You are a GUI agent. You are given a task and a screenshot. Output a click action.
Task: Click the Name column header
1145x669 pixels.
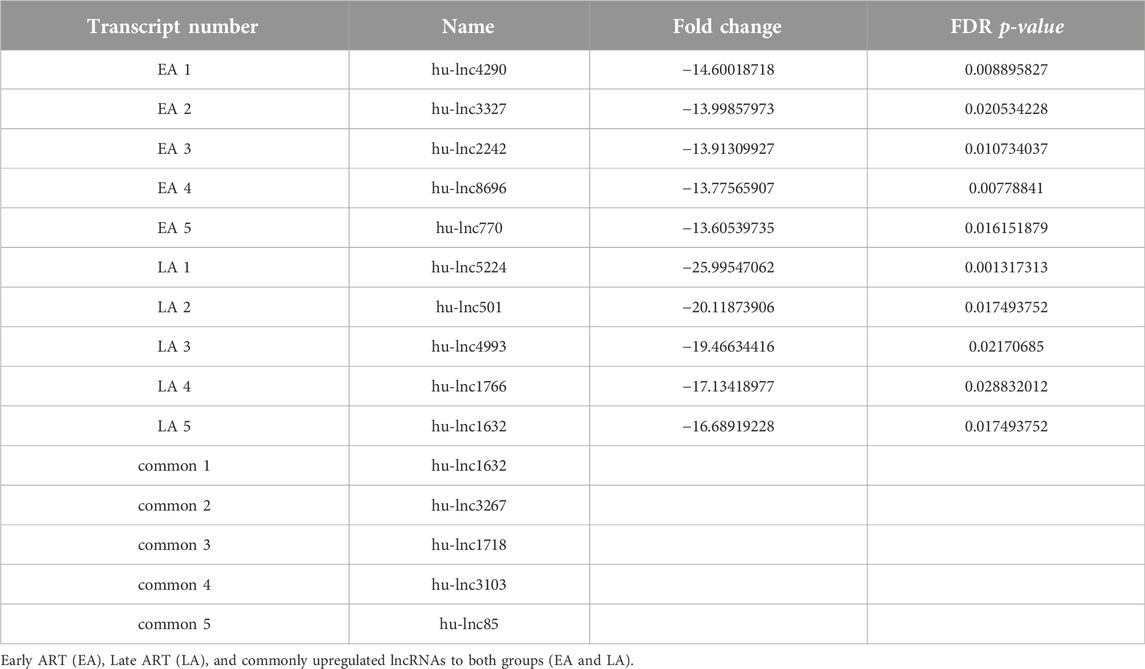click(x=468, y=27)
